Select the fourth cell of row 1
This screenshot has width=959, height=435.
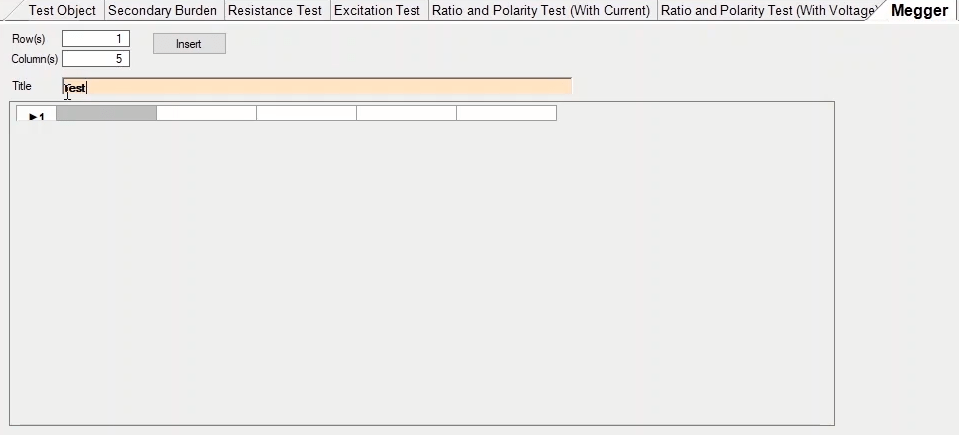pos(406,113)
